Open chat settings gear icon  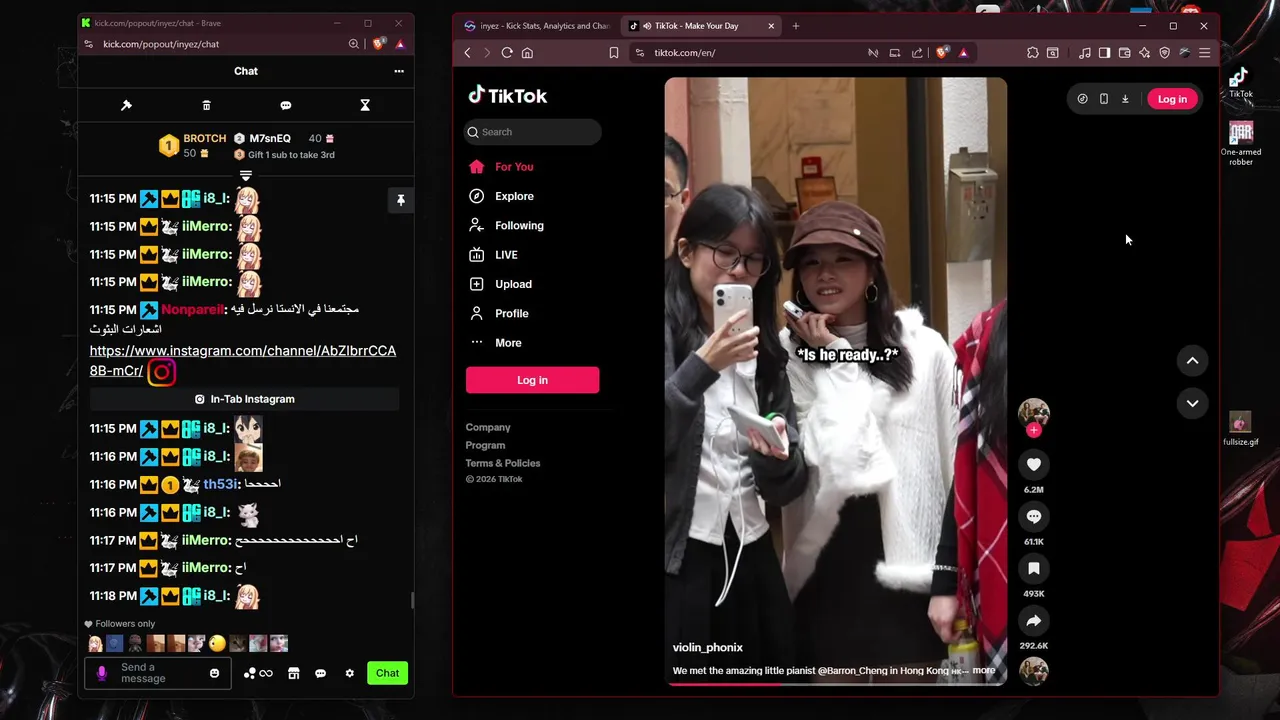click(349, 673)
